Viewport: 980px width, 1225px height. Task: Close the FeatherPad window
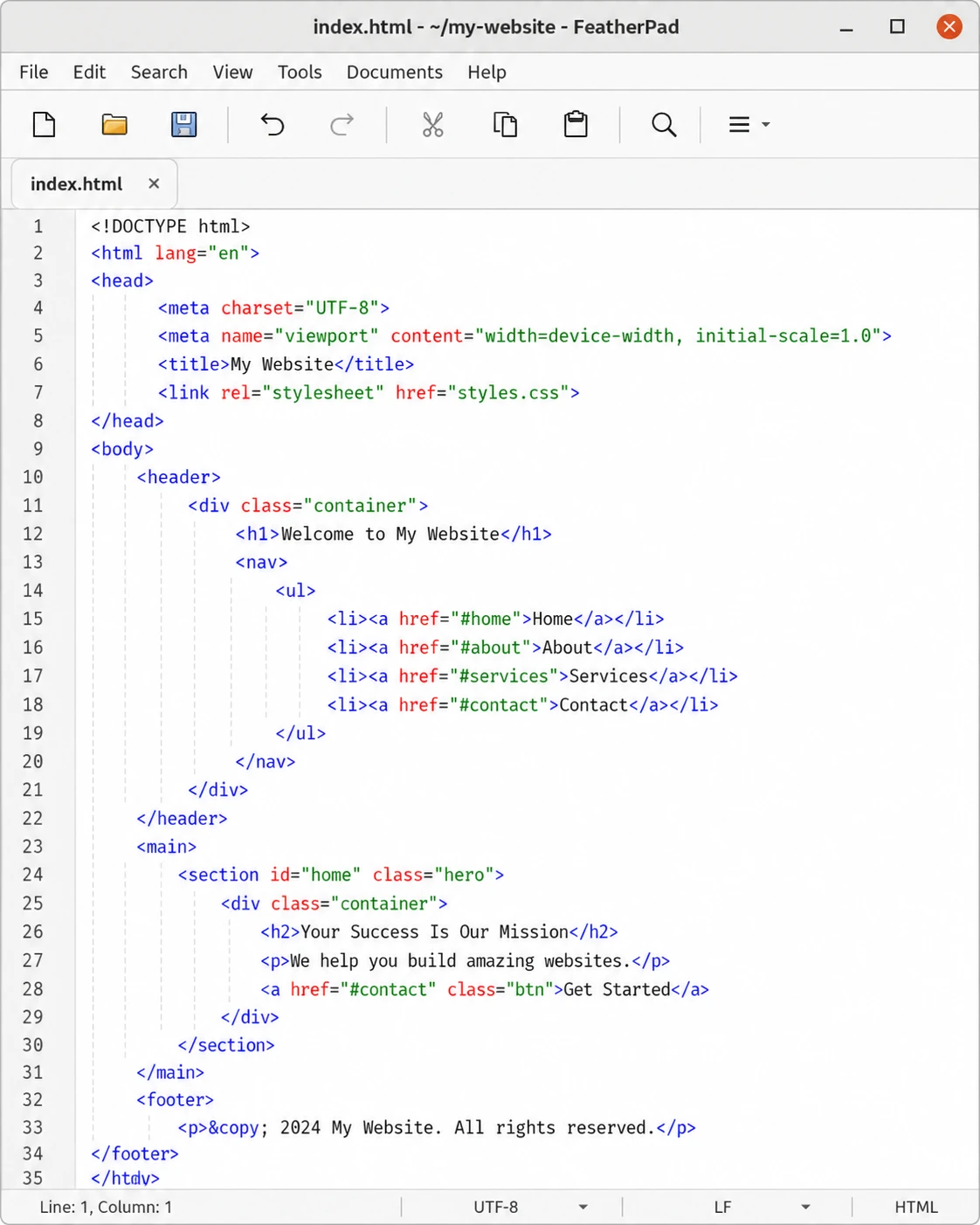pyautogui.click(x=949, y=27)
